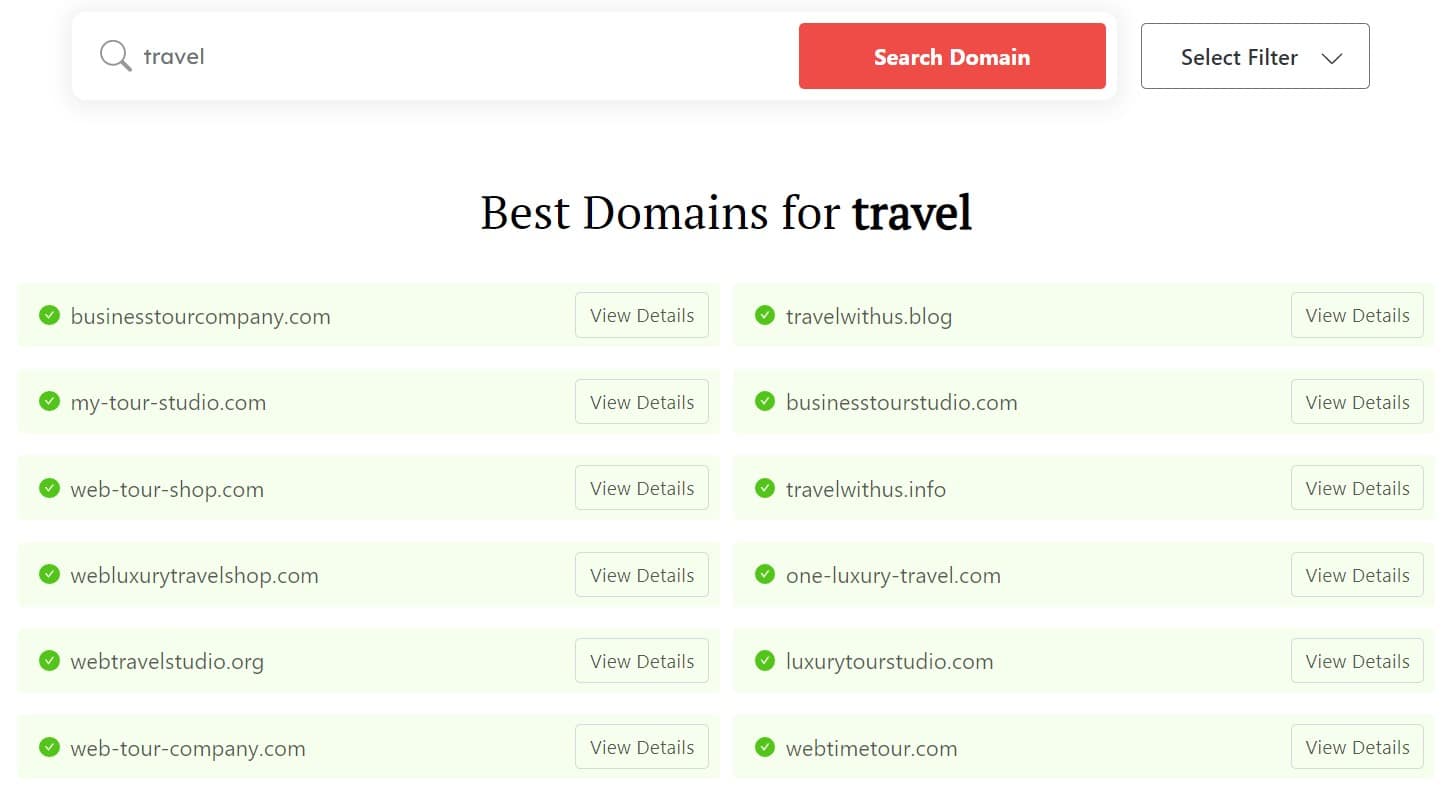1453x798 pixels.
Task: Click the check icon beside webtravelstudio.org
Action: tap(49, 661)
